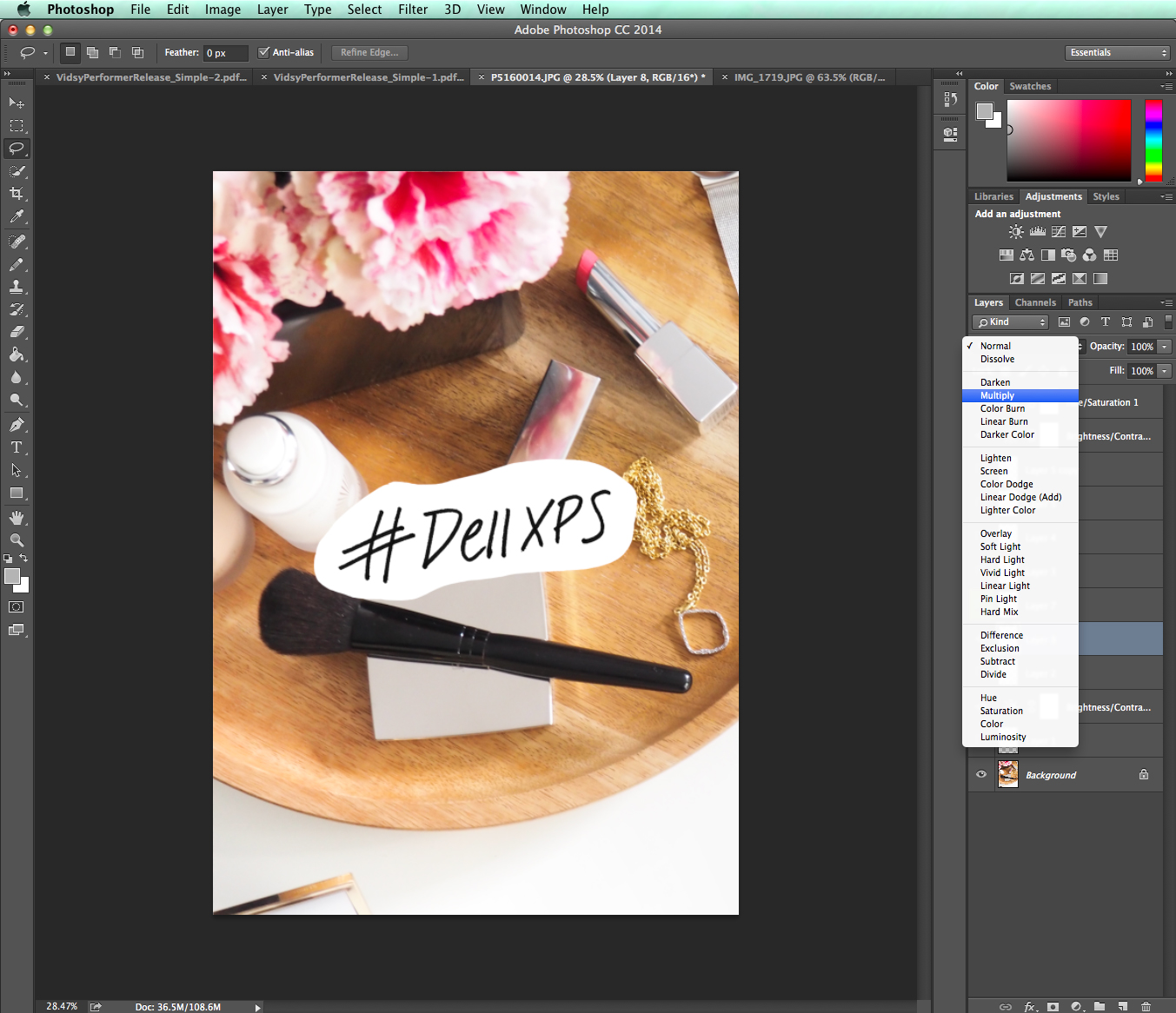
Task: Add a Channel Mixer adjustment
Action: click(x=1090, y=255)
